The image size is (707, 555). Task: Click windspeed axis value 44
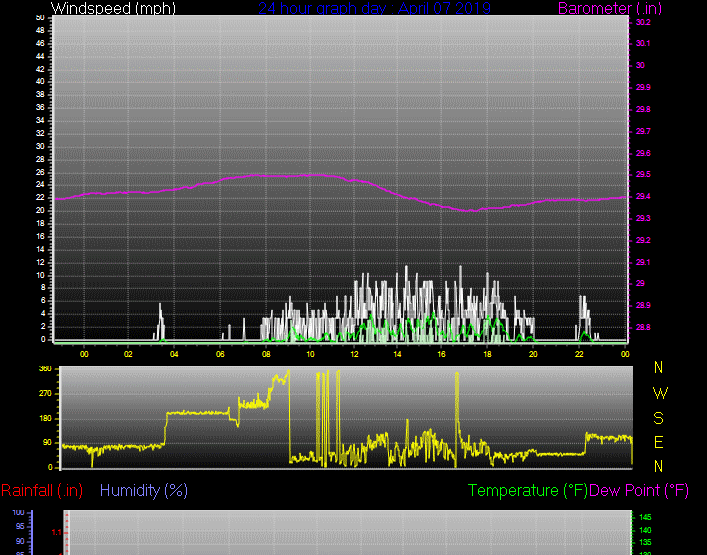pyautogui.click(x=40, y=56)
